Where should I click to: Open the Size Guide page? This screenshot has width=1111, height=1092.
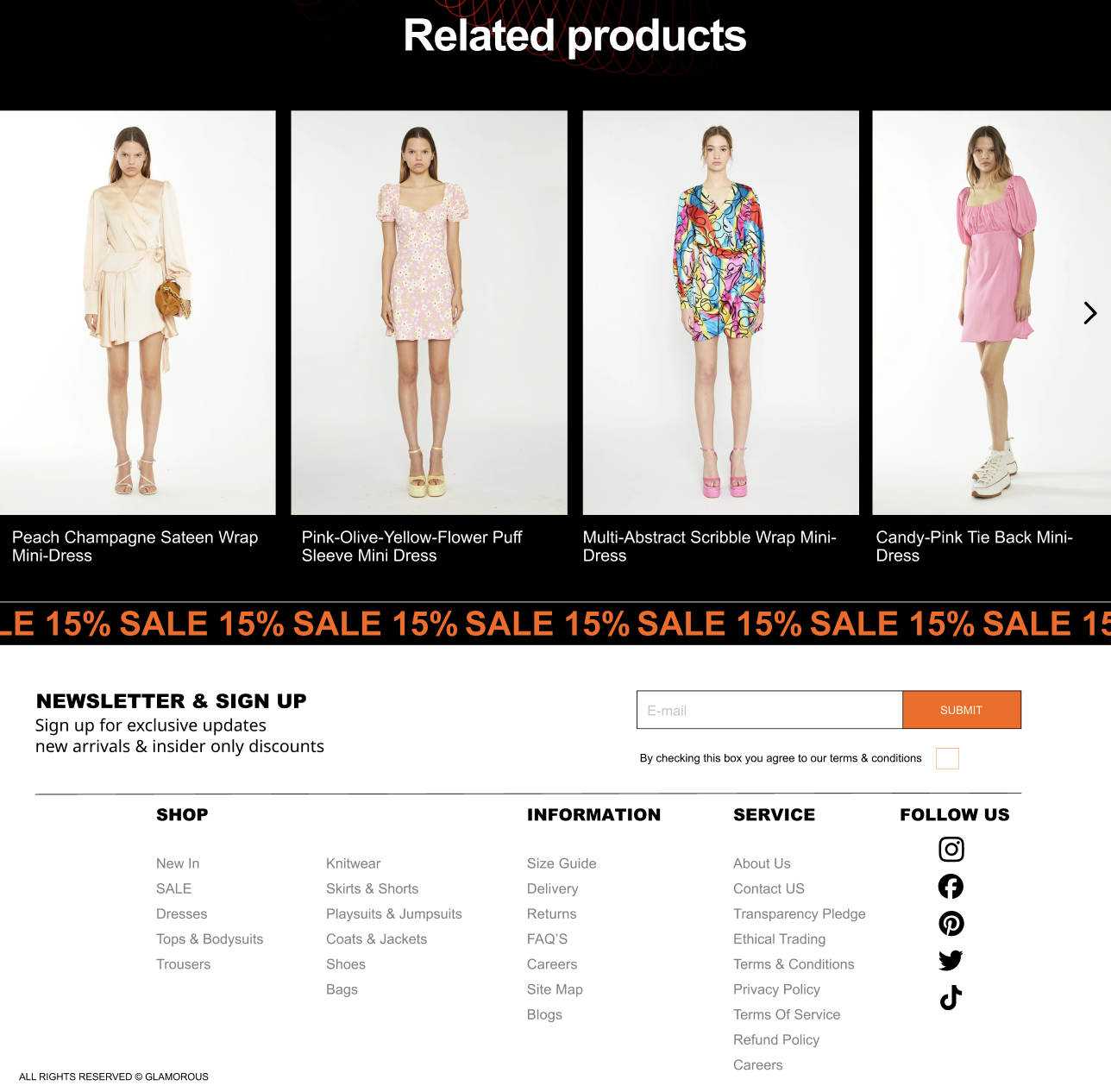point(562,863)
